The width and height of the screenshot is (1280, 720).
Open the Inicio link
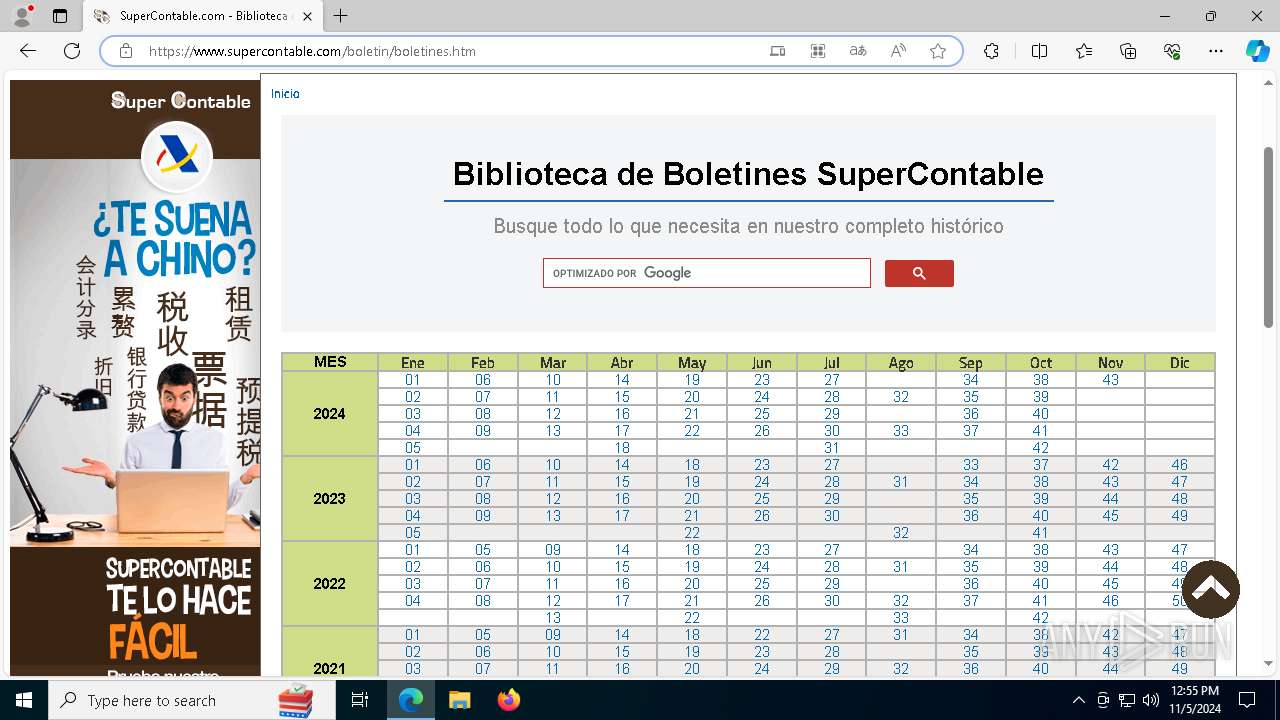point(285,93)
